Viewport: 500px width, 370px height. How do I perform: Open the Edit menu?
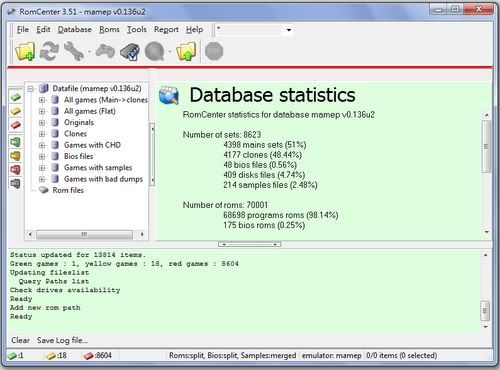tap(43, 30)
